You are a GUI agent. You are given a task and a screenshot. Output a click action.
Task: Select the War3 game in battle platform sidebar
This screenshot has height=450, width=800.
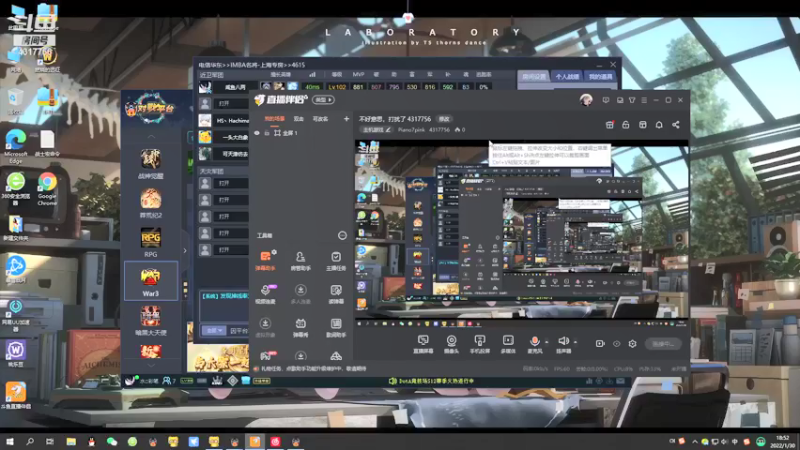pyautogui.click(x=151, y=281)
